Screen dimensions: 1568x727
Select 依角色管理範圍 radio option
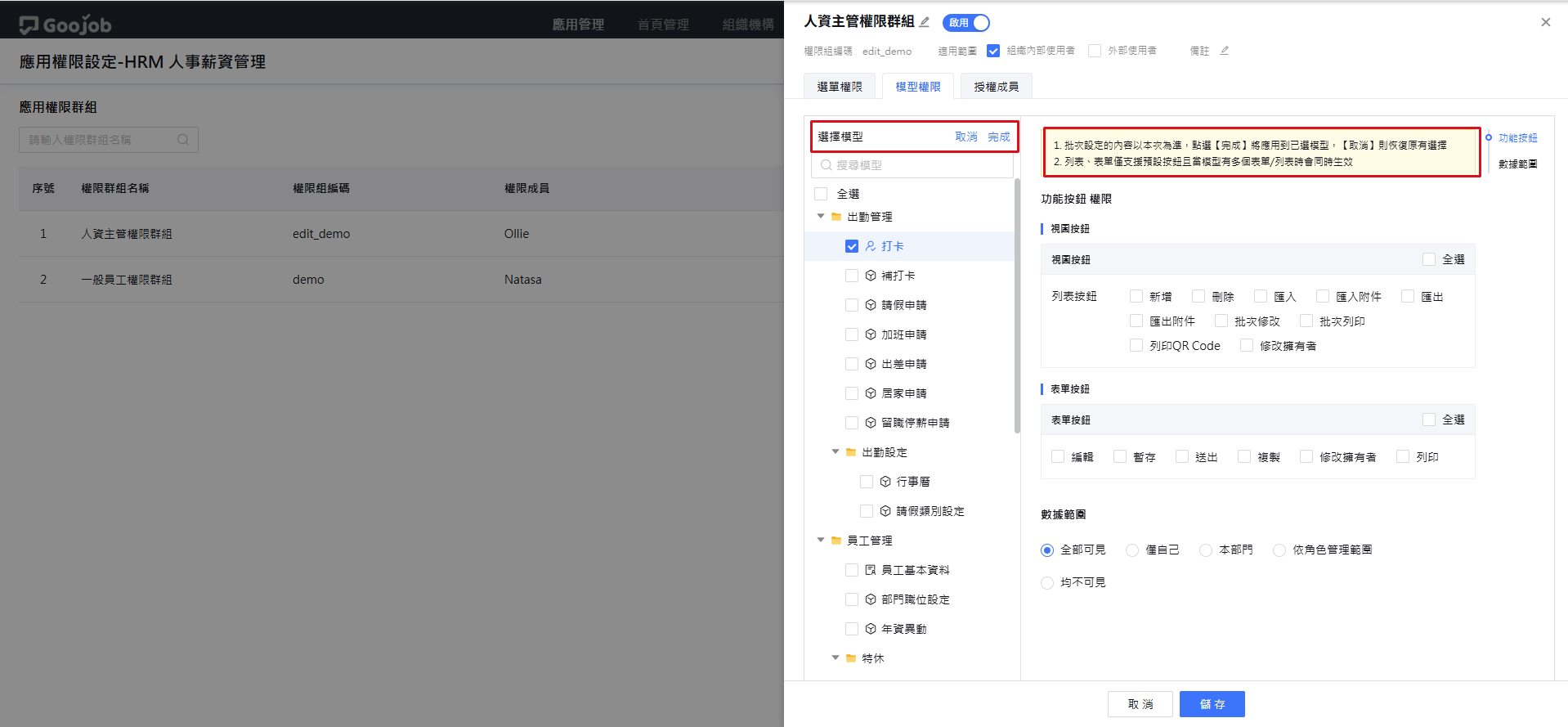[1279, 550]
